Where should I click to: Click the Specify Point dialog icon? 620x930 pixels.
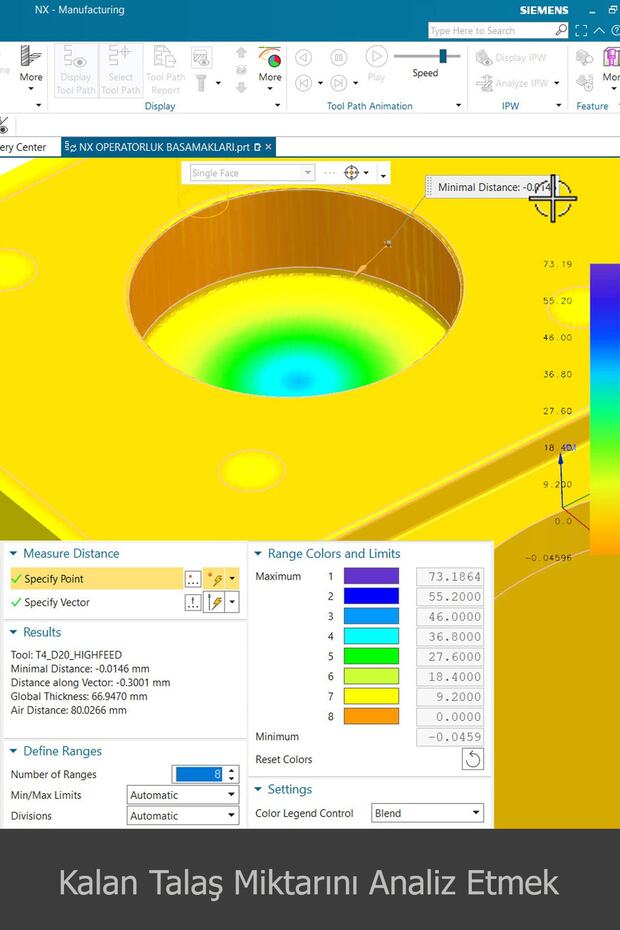pos(193,579)
